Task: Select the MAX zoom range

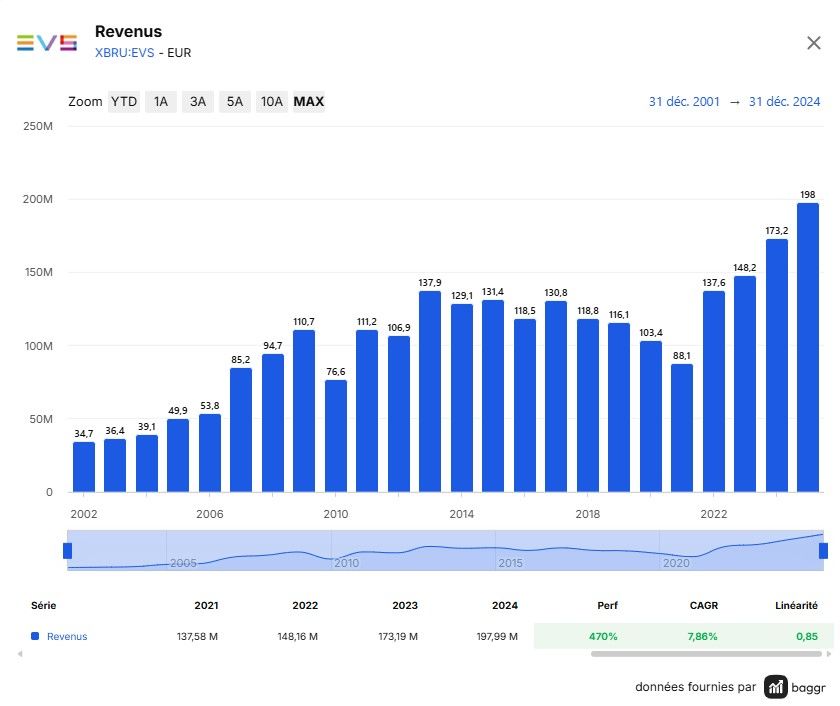Action: (309, 101)
